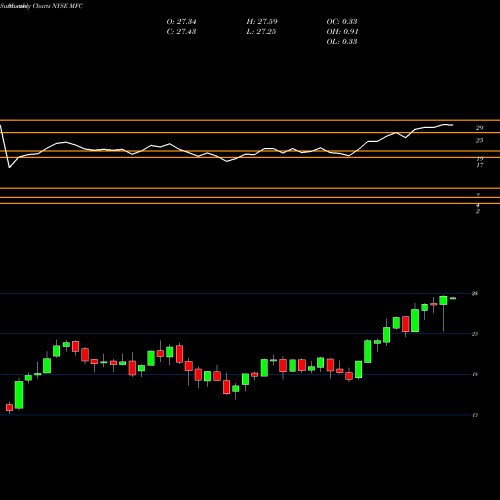Click the '29' label on the indicator axis
This screenshot has width=500, height=500.
pyautogui.click(x=479, y=128)
